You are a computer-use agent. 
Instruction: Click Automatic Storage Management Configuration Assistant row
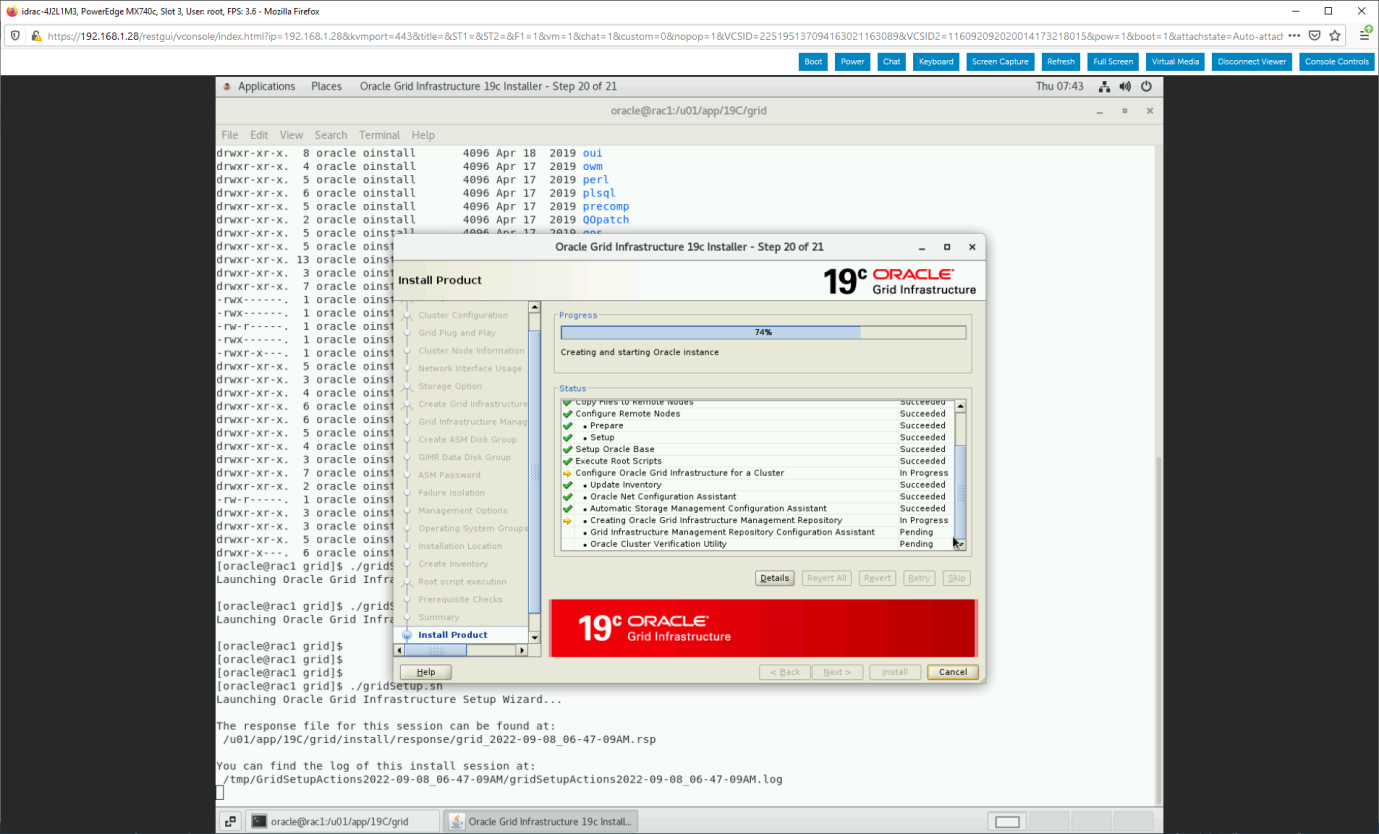pos(757,508)
